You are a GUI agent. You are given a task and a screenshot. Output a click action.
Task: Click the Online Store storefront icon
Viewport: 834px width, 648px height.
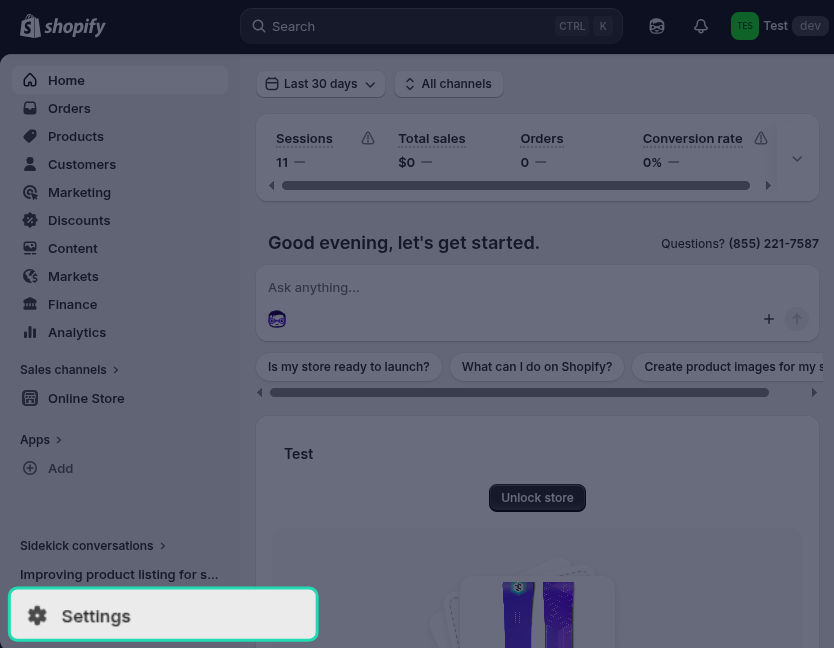[x=30, y=398]
